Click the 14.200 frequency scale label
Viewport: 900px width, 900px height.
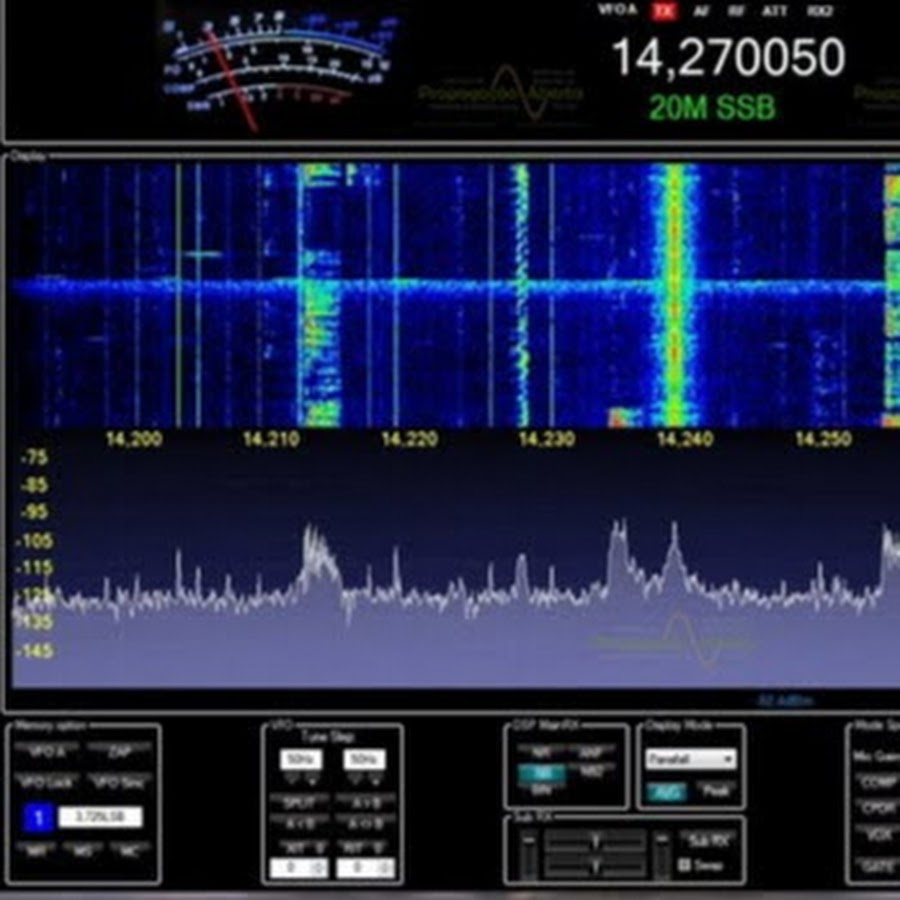134,440
